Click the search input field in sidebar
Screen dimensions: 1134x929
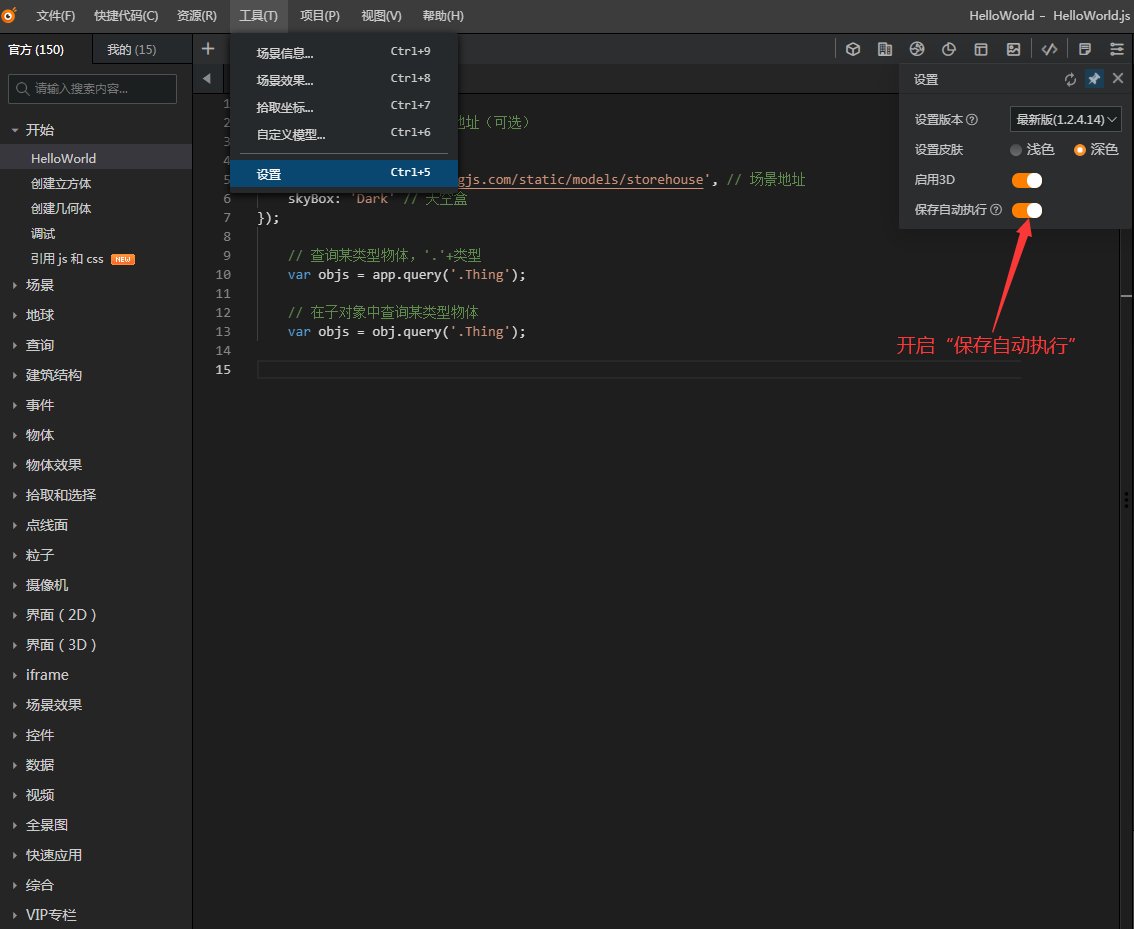pyautogui.click(x=90, y=88)
